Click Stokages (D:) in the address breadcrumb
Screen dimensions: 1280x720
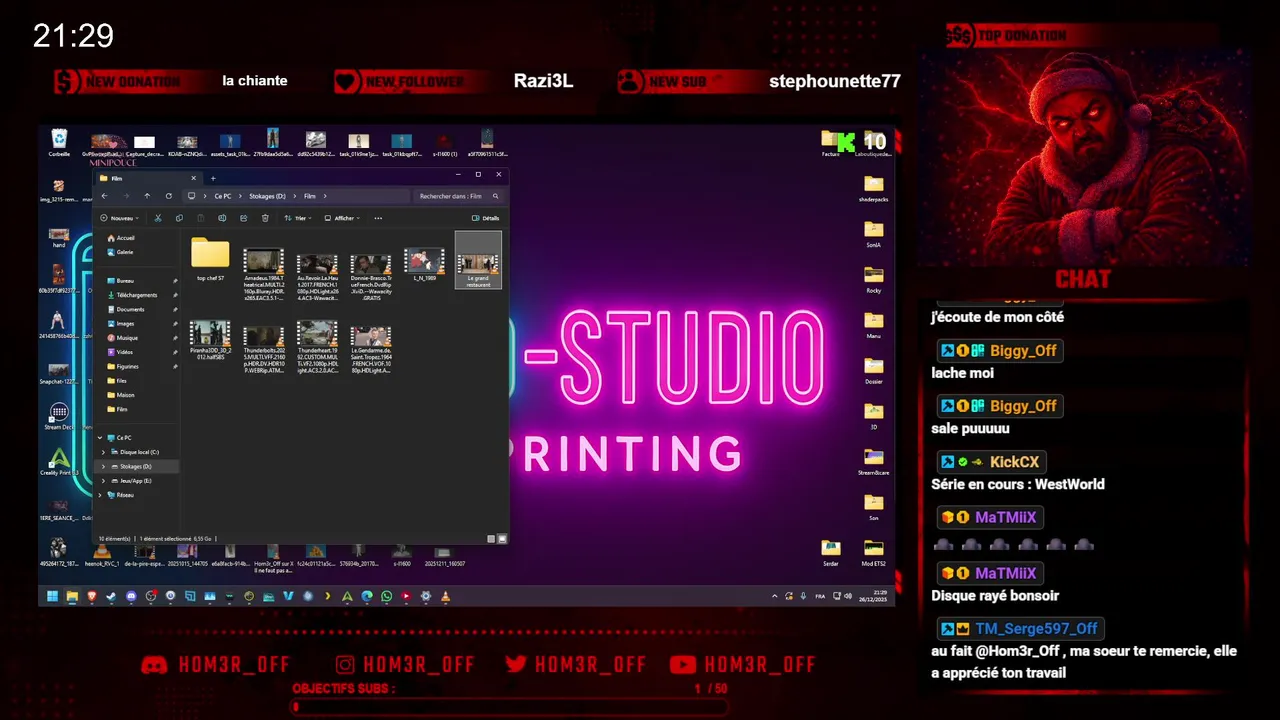click(x=268, y=196)
